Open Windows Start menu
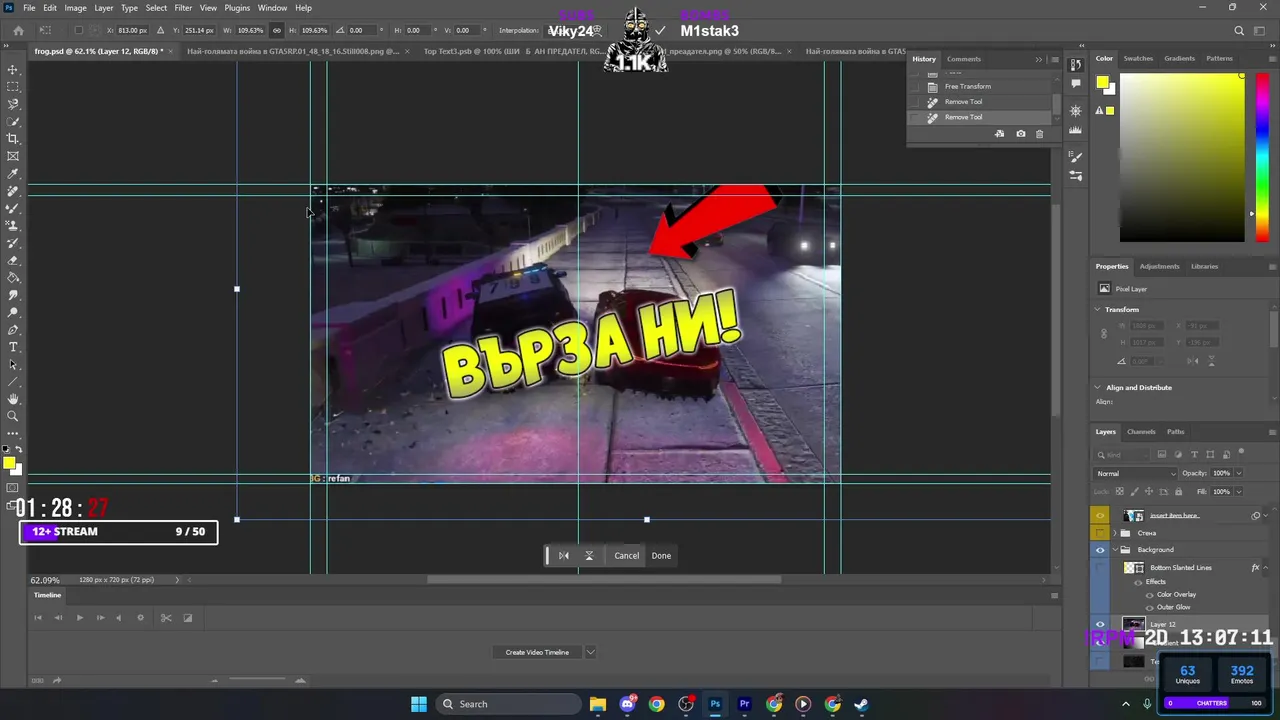The height and width of the screenshot is (720, 1280). 419,704
